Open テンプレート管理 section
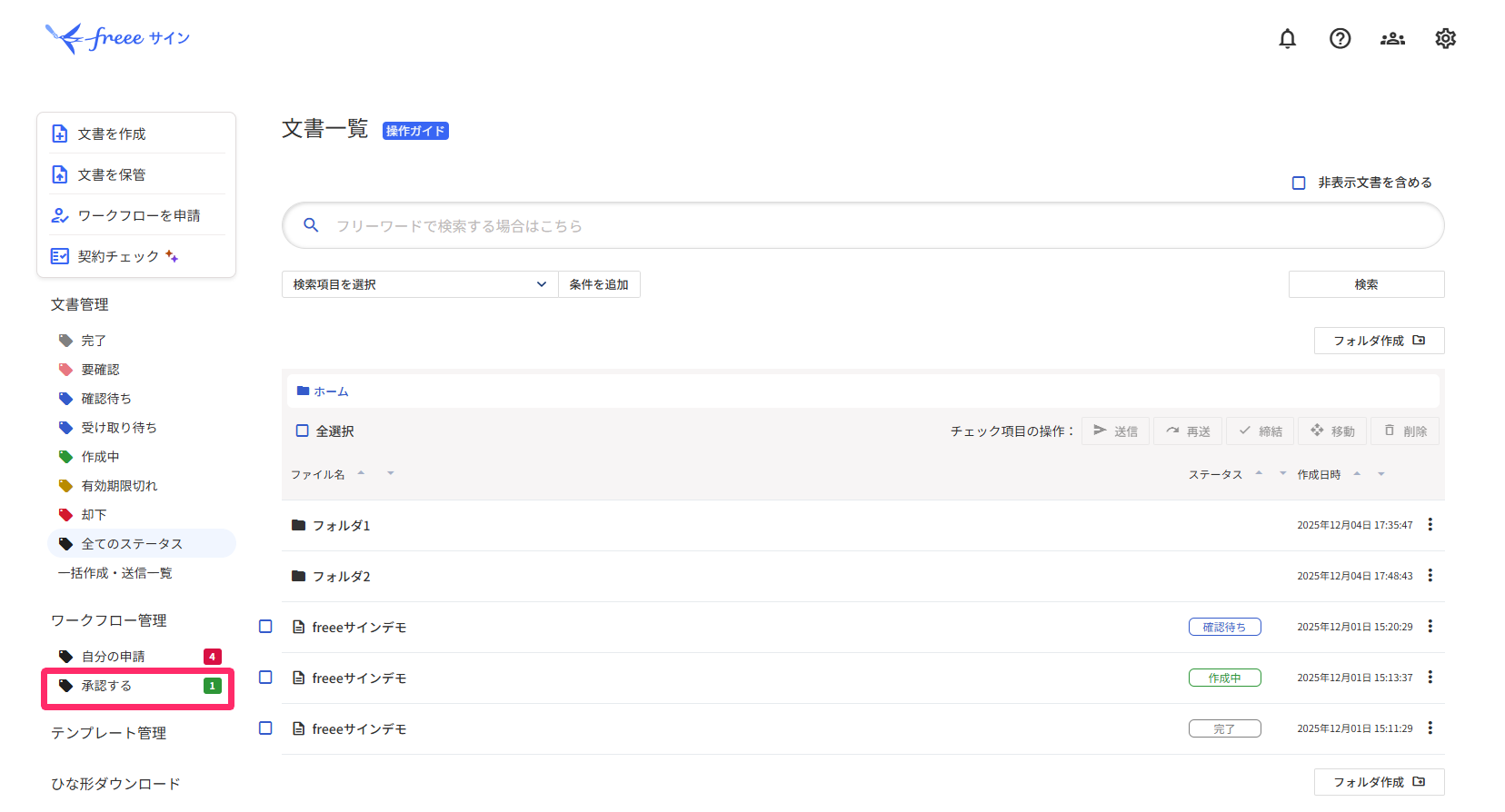This screenshot has height=812, width=1505. [x=108, y=733]
